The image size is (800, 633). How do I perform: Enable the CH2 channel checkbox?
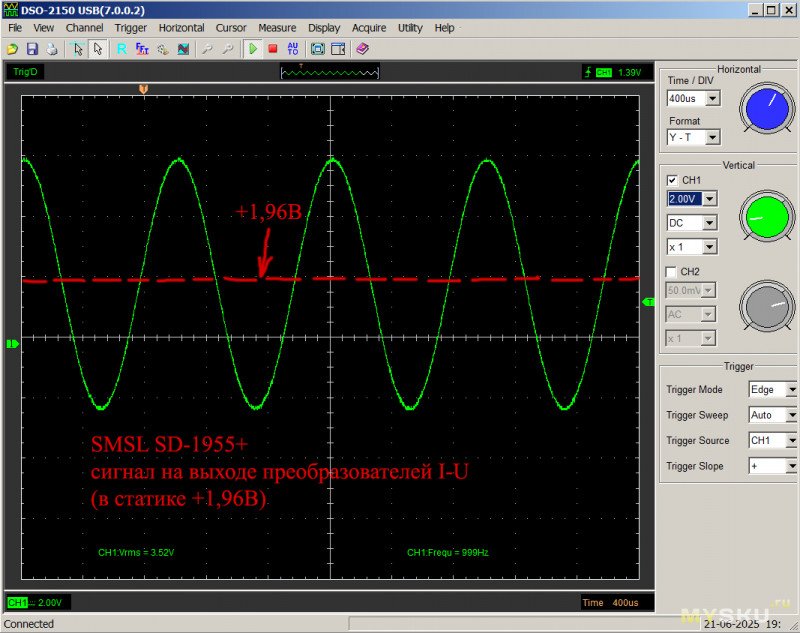click(x=672, y=271)
